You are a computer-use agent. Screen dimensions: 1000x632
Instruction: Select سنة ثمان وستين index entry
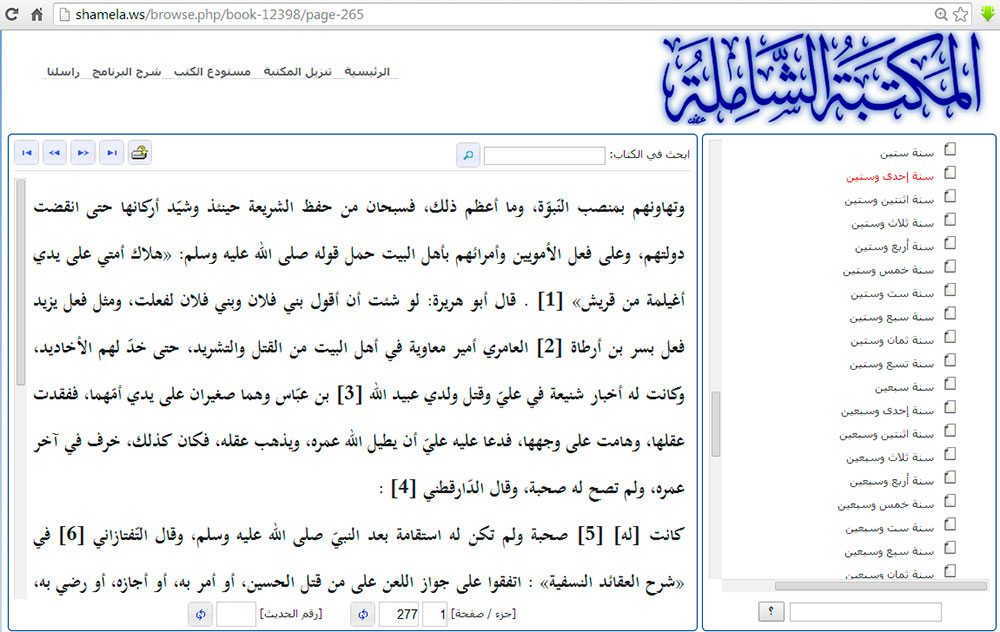(x=892, y=341)
